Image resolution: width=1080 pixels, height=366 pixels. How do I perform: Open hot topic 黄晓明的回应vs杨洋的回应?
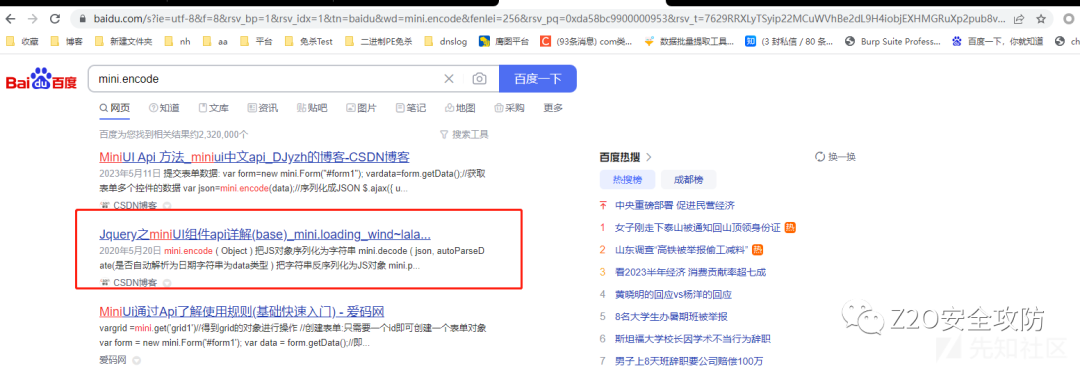point(673,294)
